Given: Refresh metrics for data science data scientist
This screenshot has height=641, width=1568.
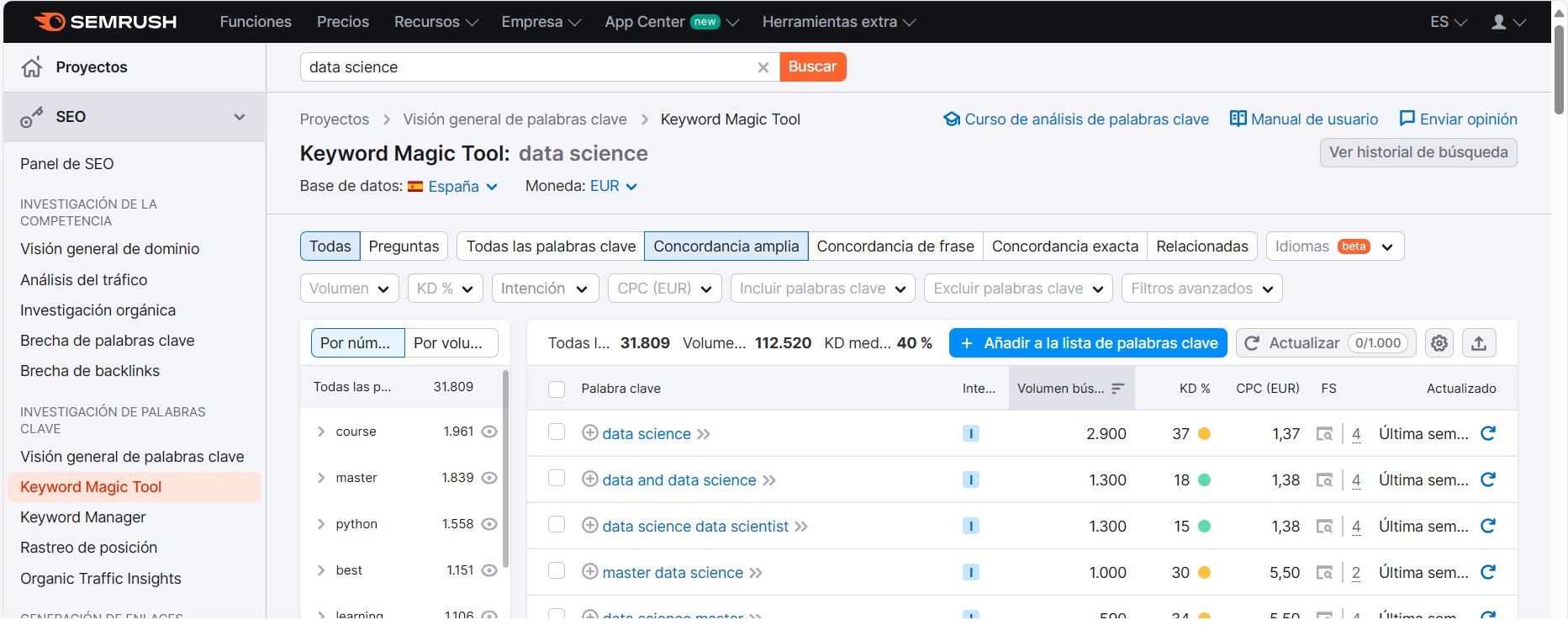Looking at the screenshot, I should click(1488, 526).
